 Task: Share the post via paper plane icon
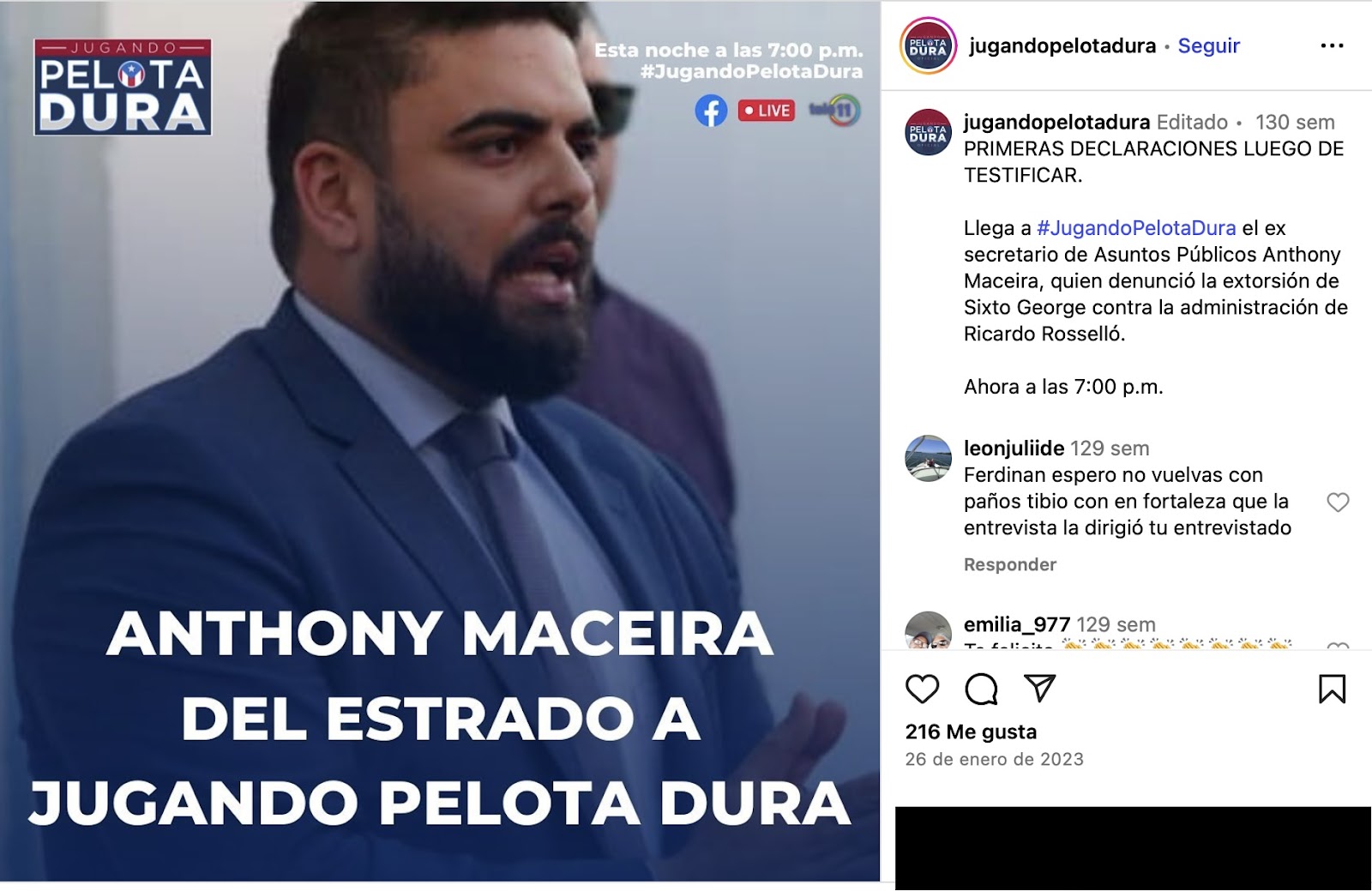[x=1039, y=688]
